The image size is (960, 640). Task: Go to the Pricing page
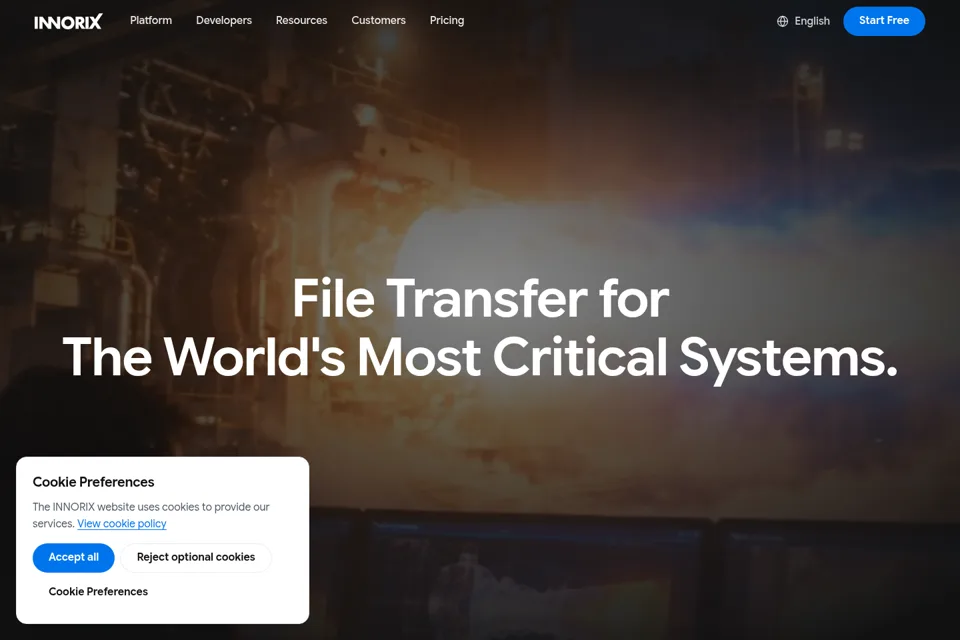(447, 20)
